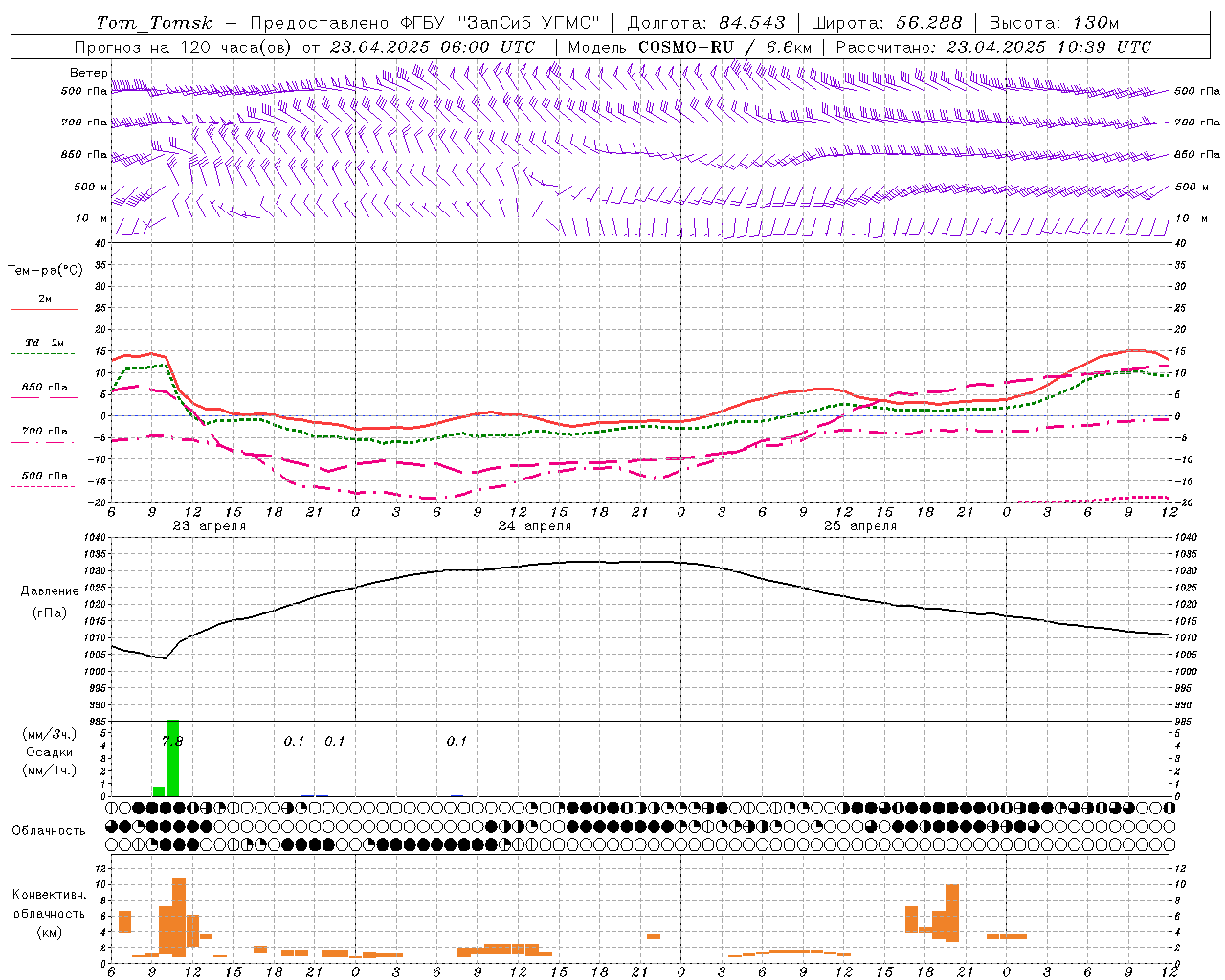Click the tall orange convective bar on 25 апреля evening
Screen dimensions: 1225x980
tap(952, 913)
